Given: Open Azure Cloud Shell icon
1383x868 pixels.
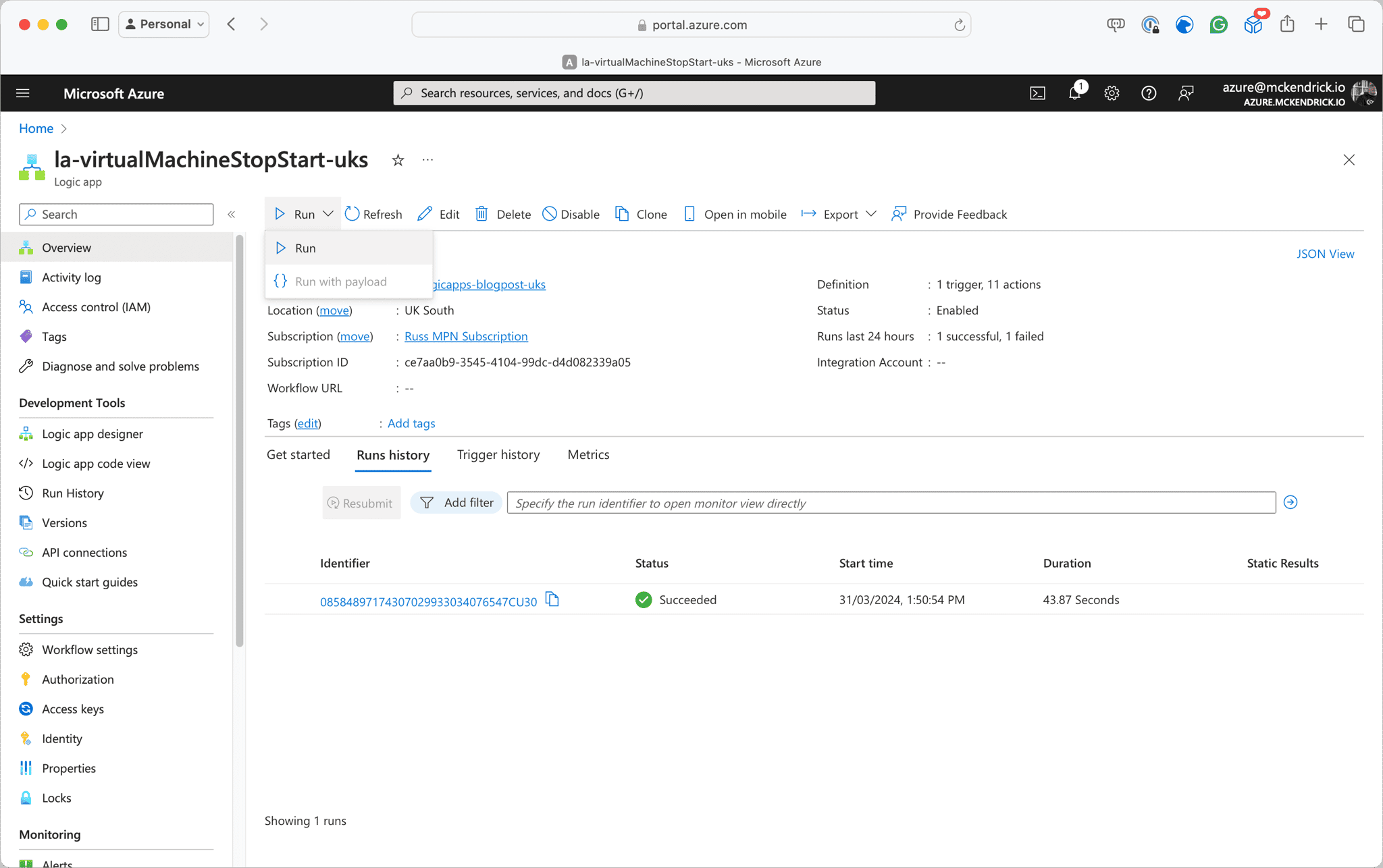Looking at the screenshot, I should pyautogui.click(x=1037, y=93).
